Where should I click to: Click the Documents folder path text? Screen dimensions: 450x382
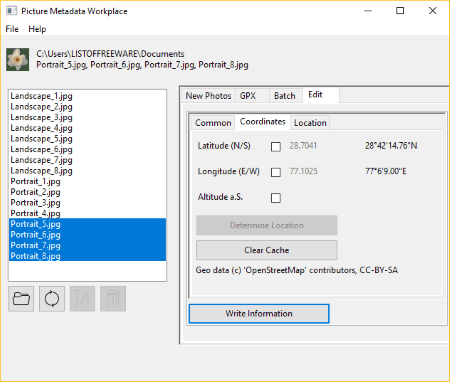coord(110,54)
